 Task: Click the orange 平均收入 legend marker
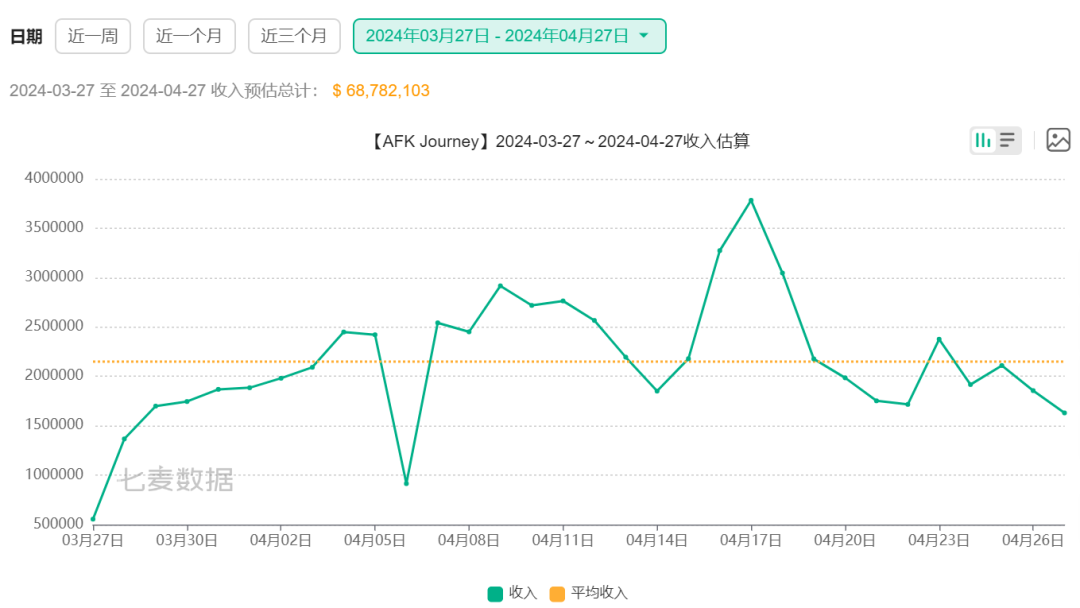tap(557, 593)
